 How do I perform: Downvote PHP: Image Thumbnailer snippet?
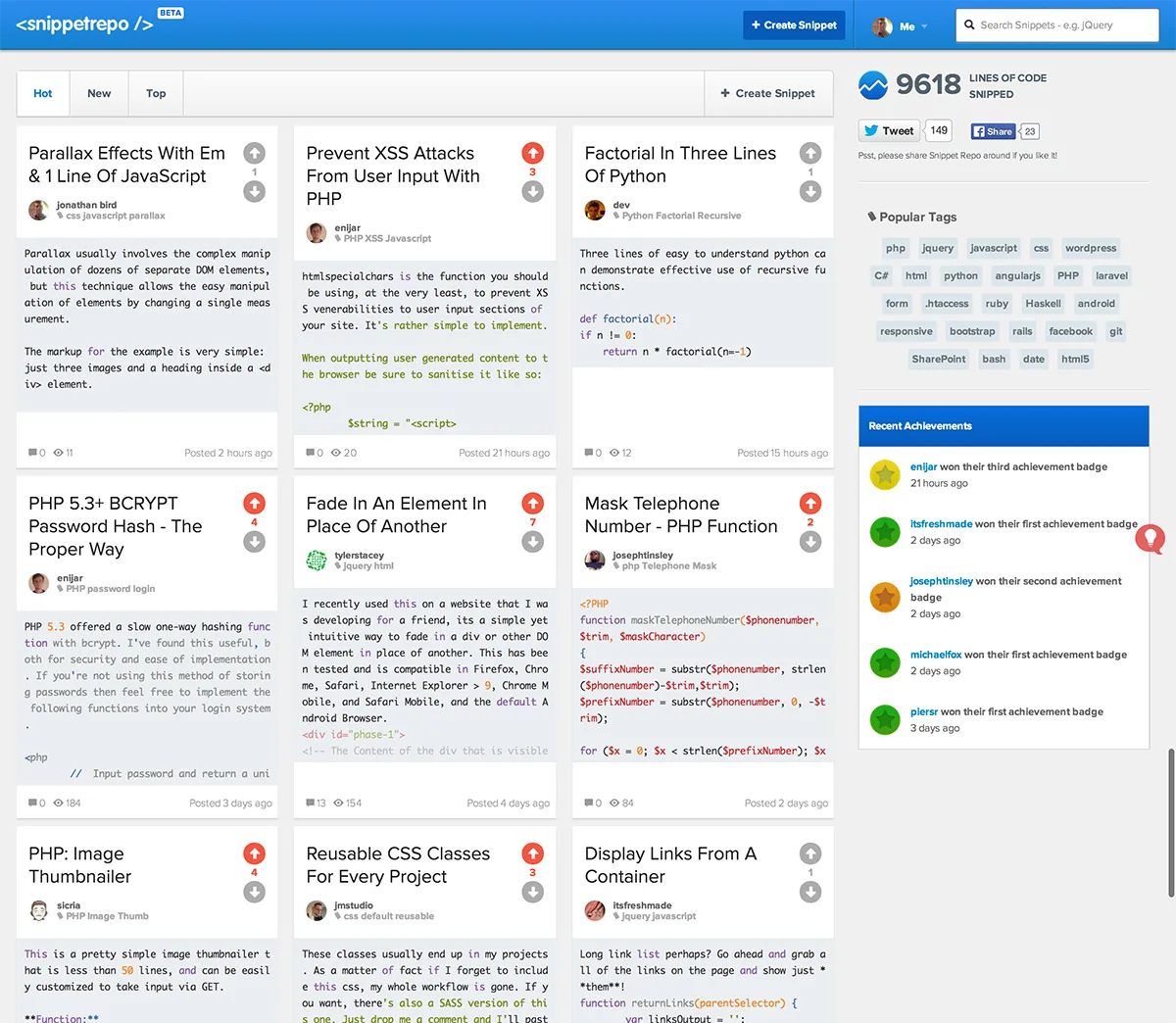[255, 892]
